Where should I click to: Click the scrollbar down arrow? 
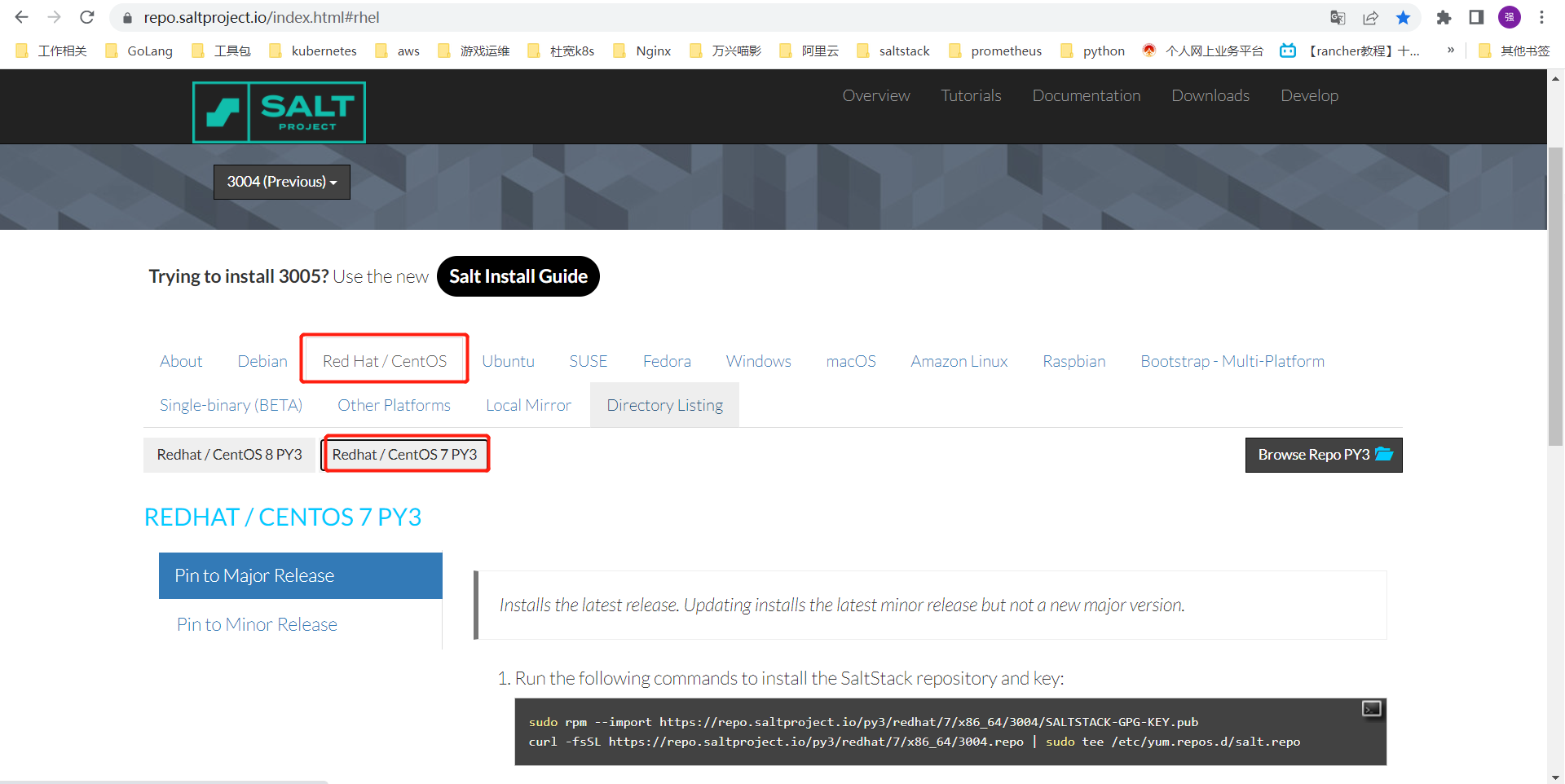point(1556,777)
